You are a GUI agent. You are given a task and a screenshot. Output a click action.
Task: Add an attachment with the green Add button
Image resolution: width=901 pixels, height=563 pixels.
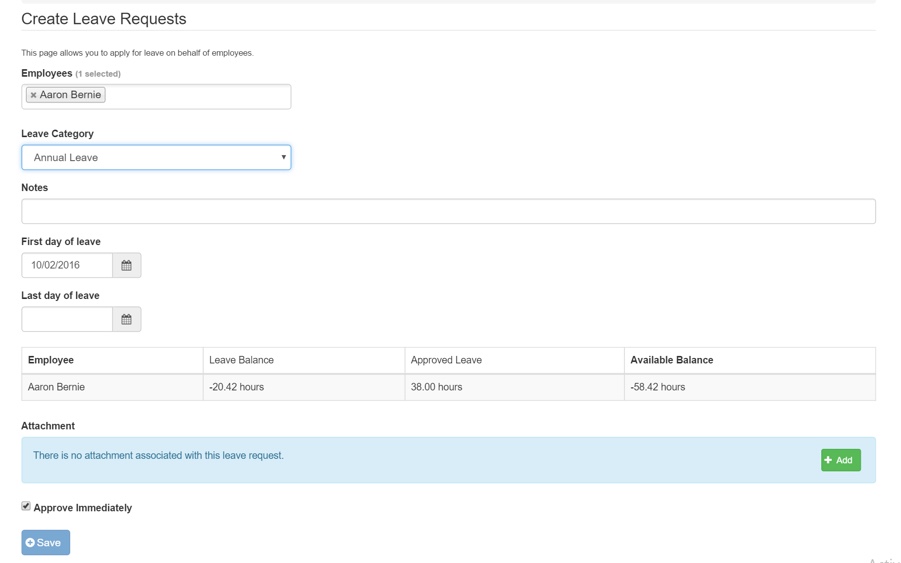click(841, 460)
